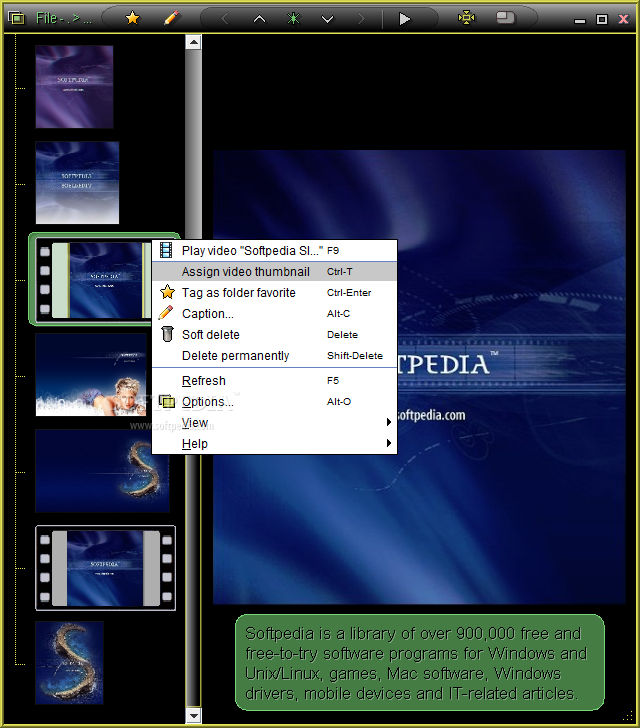The height and width of the screenshot is (728, 640).
Task: Go to next image with right arrow
Action: tap(361, 19)
